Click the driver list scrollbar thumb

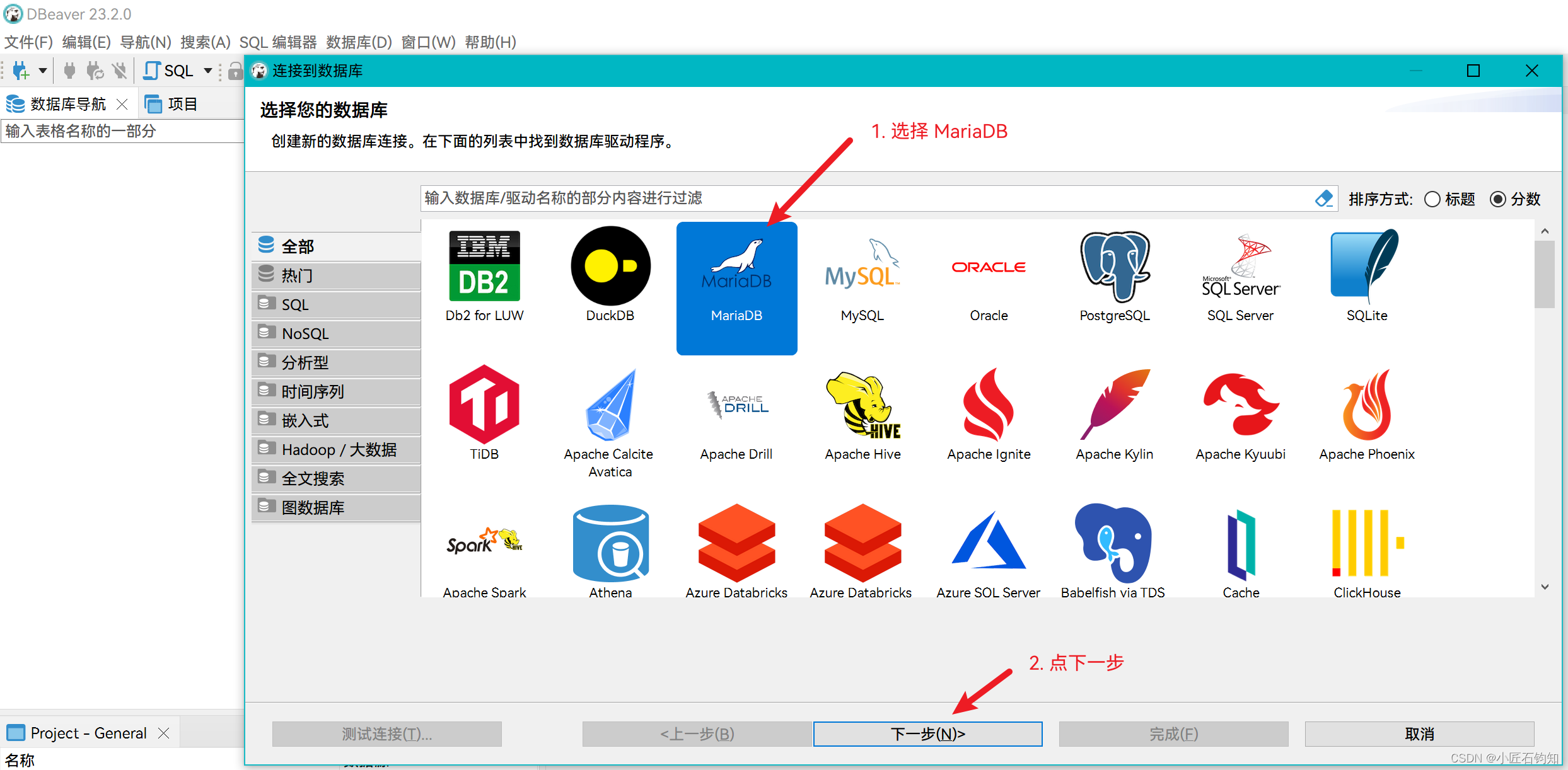[1545, 274]
